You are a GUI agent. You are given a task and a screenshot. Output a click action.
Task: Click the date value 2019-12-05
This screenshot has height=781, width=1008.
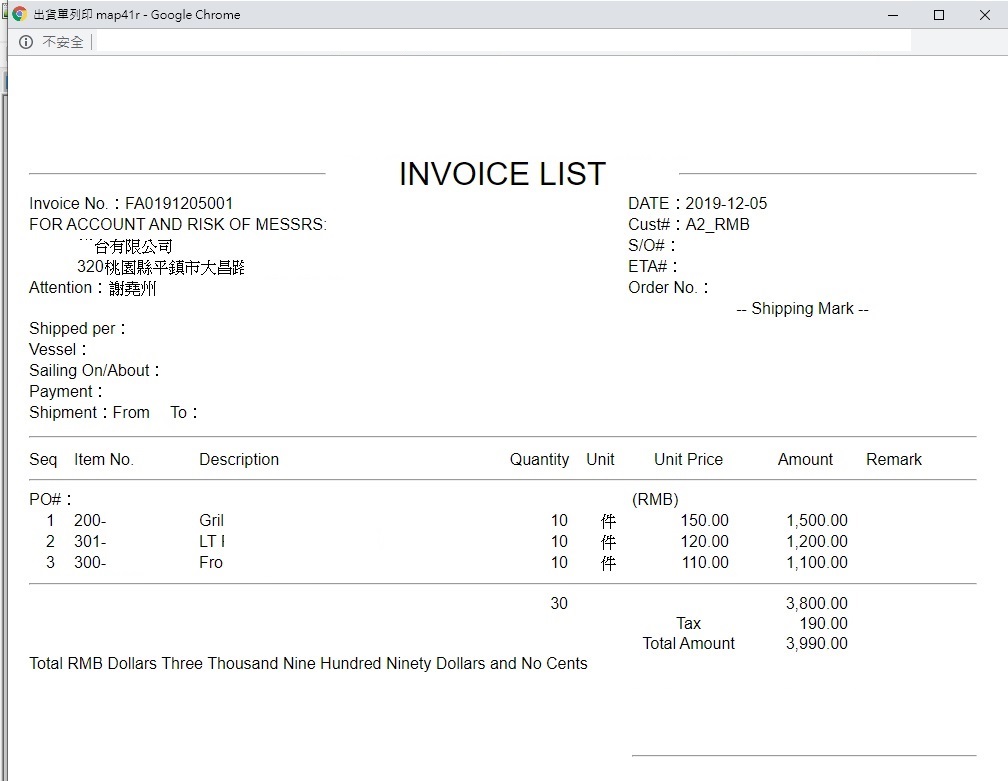[726, 204]
